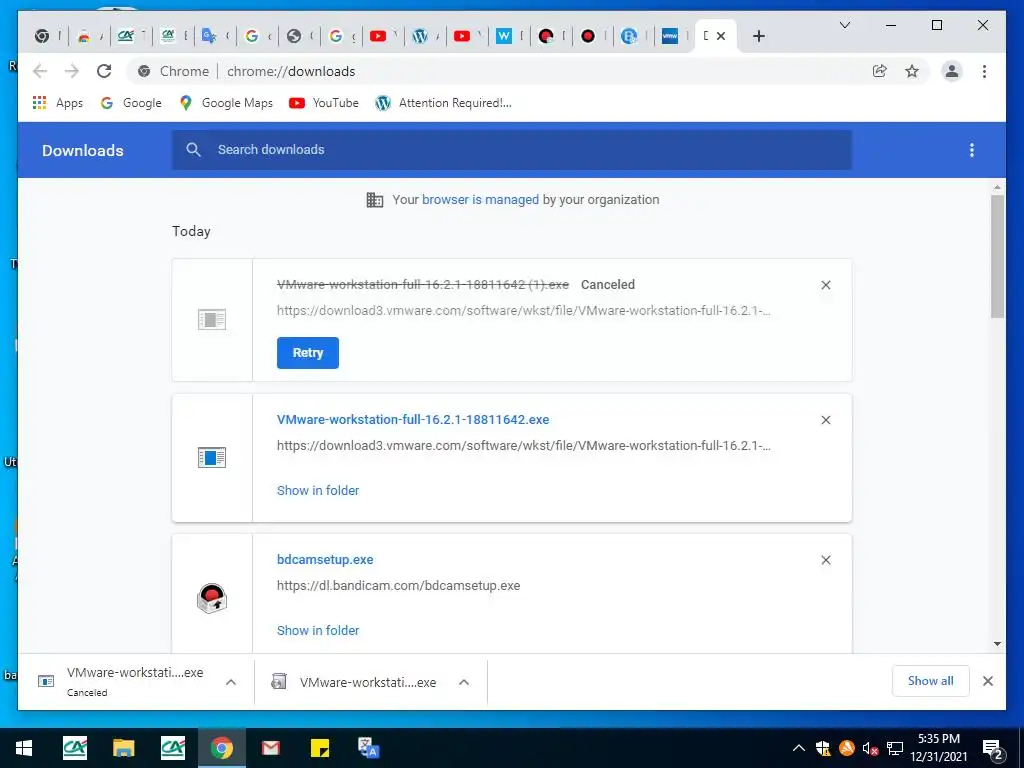Open the Downloads page three-dot menu
Viewport: 1024px width, 768px height.
pyautogui.click(x=972, y=150)
